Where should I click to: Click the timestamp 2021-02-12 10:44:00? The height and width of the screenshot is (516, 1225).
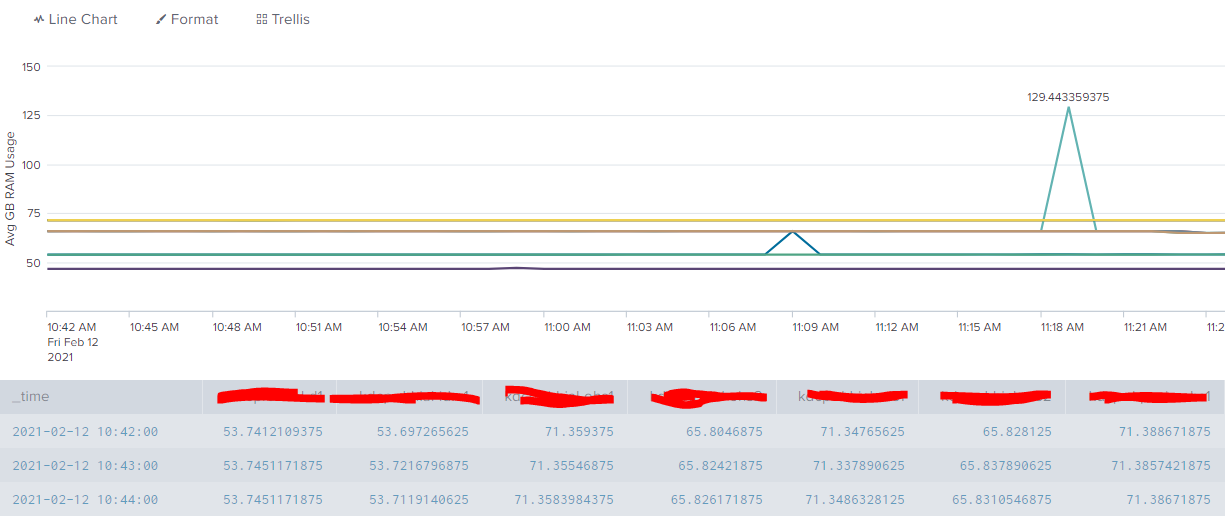(x=85, y=500)
